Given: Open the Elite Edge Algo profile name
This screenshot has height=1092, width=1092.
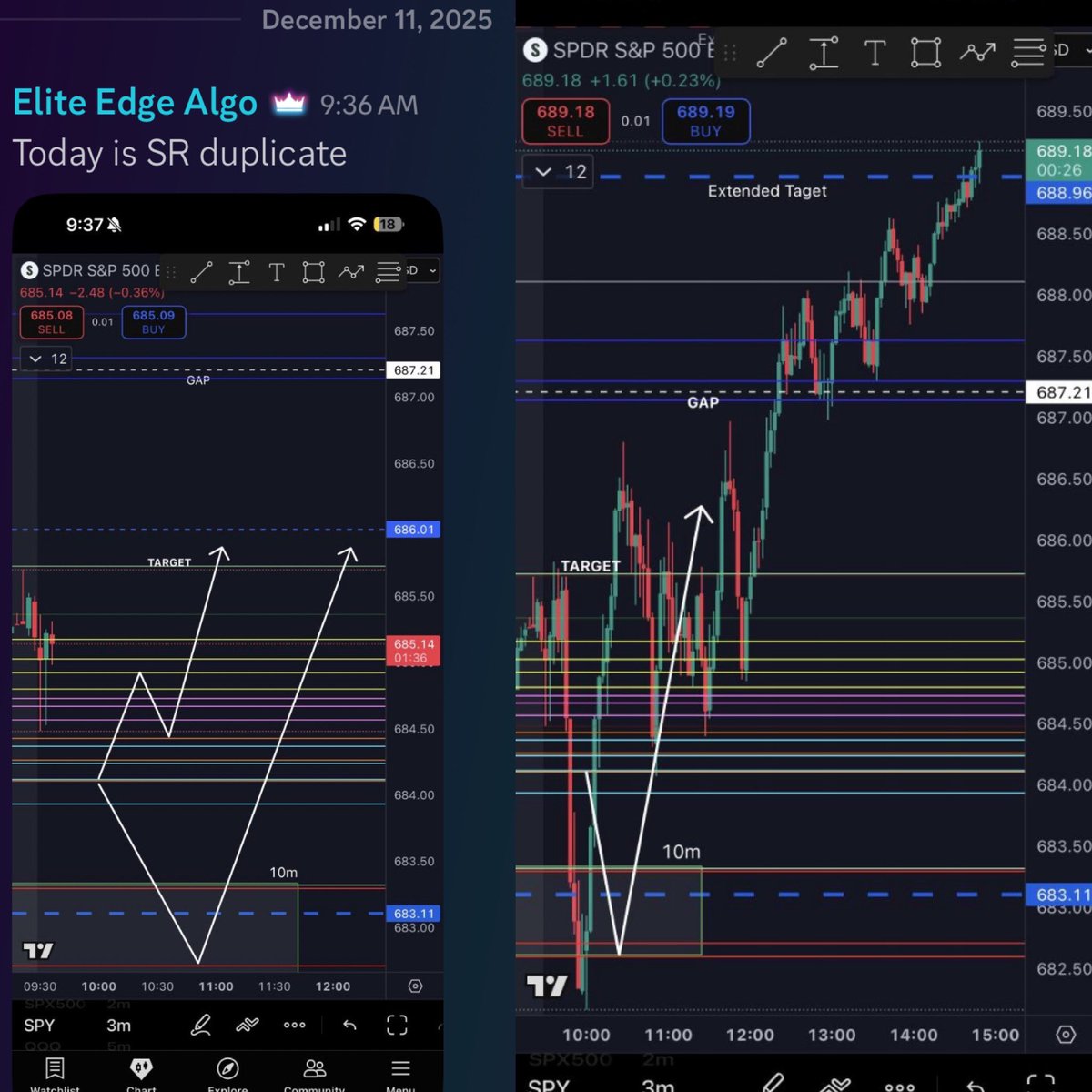Looking at the screenshot, I should pyautogui.click(x=135, y=103).
